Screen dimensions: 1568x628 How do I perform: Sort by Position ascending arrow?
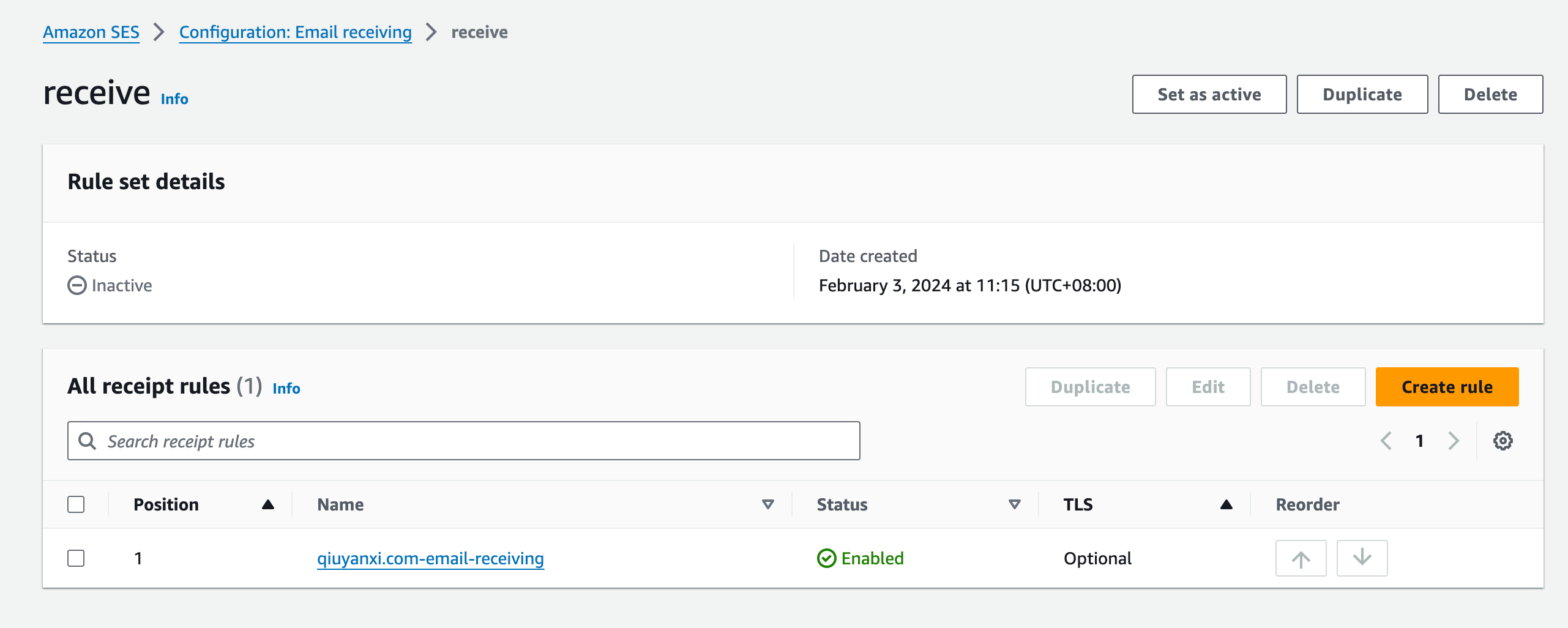267,504
